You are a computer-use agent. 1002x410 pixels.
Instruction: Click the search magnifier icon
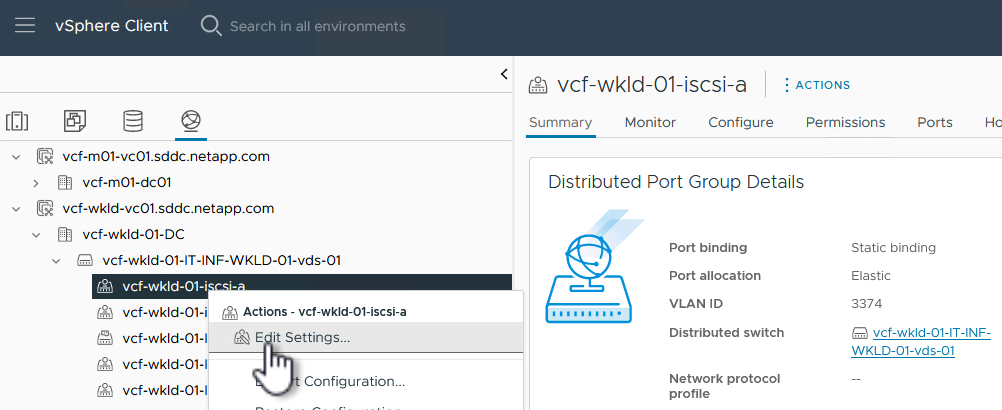pos(211,26)
